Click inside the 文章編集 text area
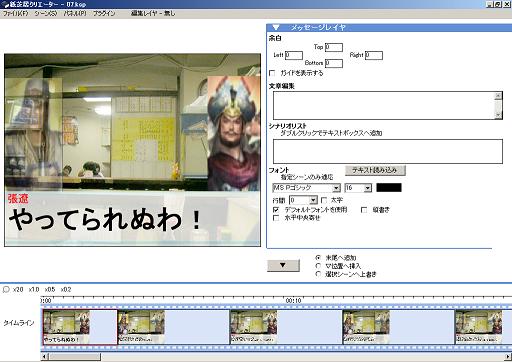The height and width of the screenshot is (362, 512). coord(384,105)
